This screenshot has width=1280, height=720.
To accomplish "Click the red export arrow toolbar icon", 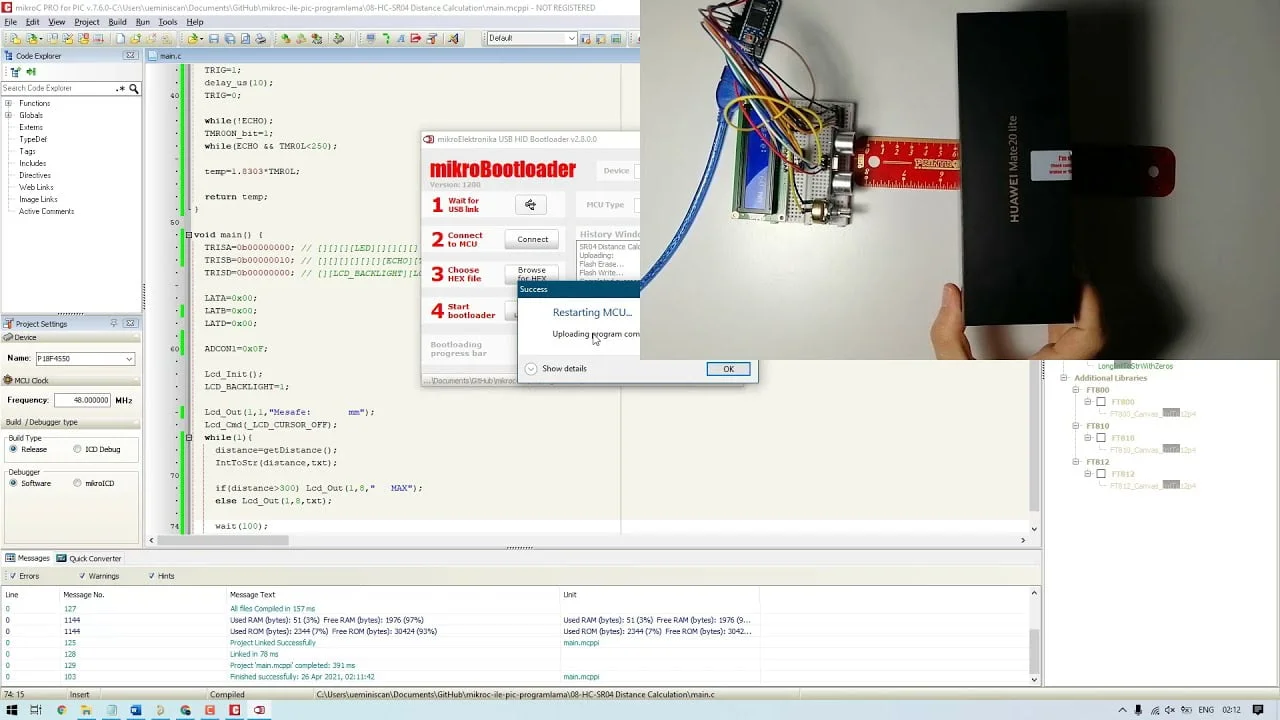I will point(416,38).
